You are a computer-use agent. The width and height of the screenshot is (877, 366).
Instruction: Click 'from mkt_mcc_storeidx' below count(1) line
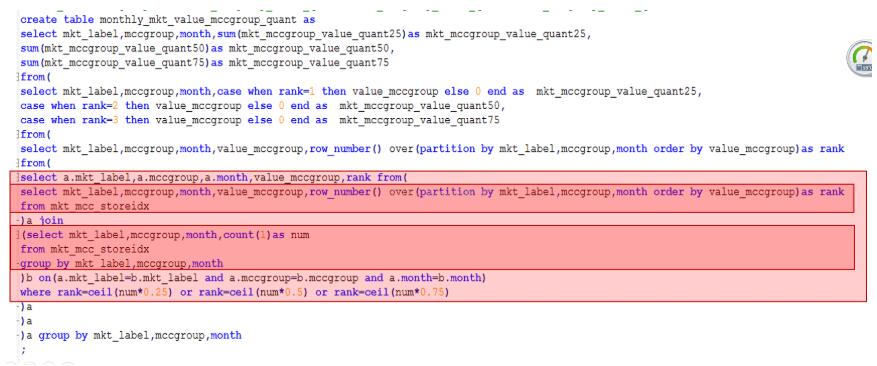[x=85, y=249]
